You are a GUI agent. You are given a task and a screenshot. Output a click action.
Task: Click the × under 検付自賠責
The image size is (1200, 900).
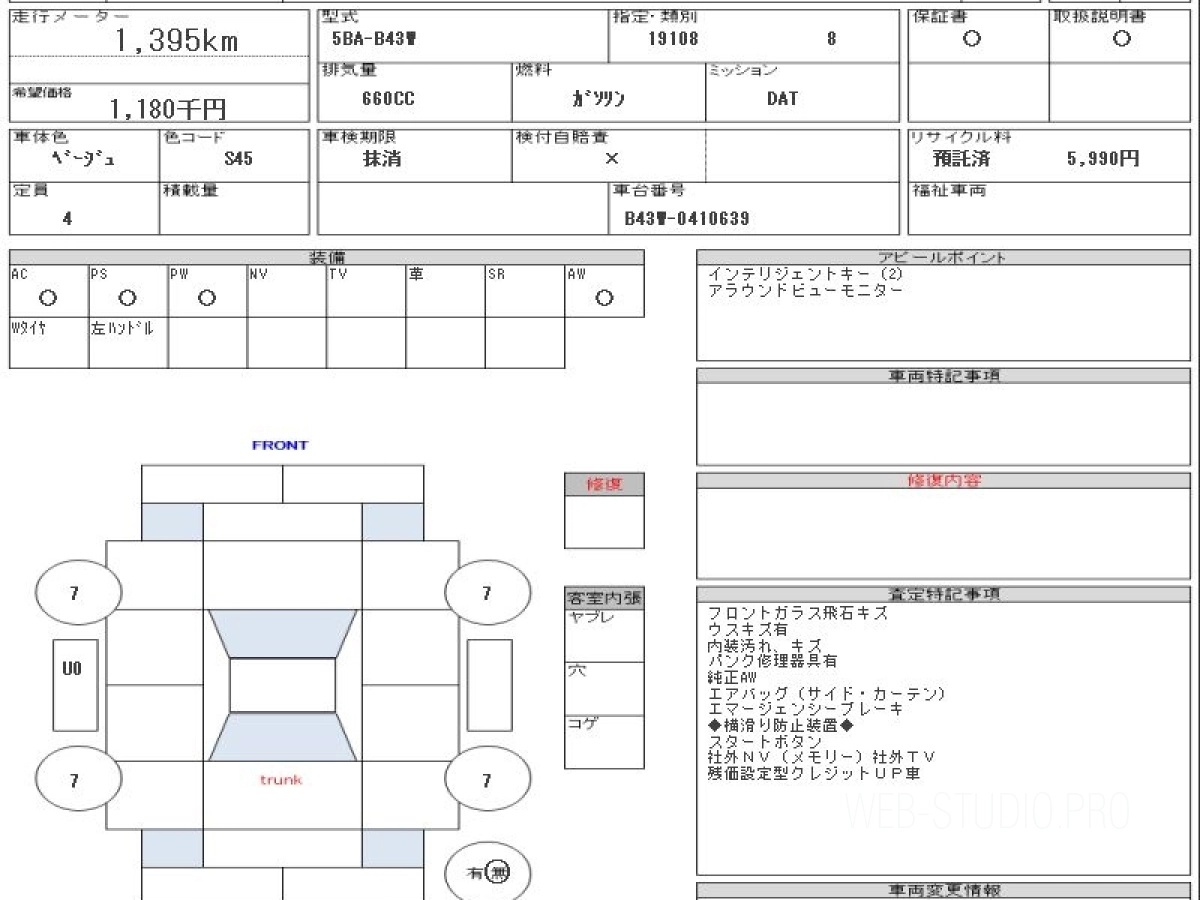(x=611, y=158)
